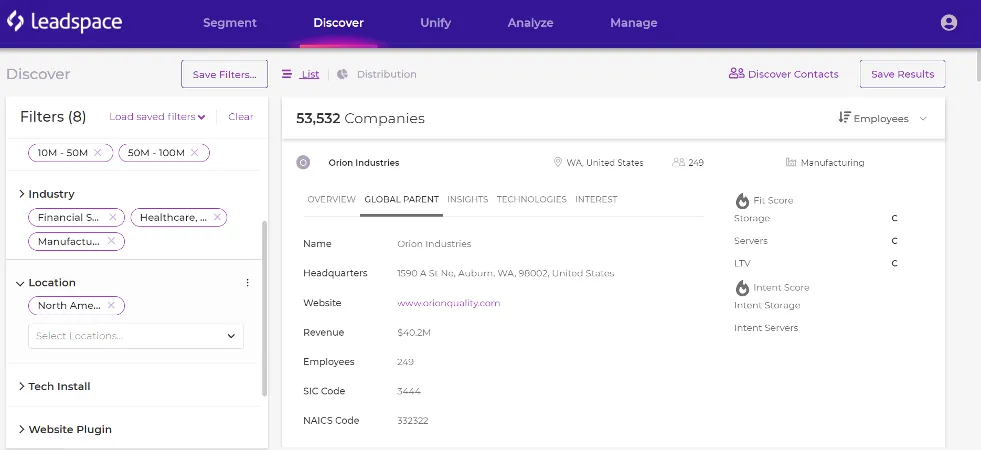Click the Distribution pie chart icon
The width and height of the screenshot is (982, 450).
(x=342, y=74)
